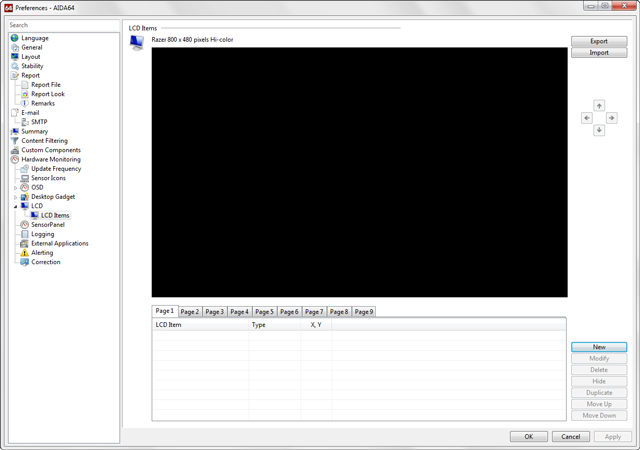
Task: Click the SensorPanel gauge icon
Action: (25, 225)
